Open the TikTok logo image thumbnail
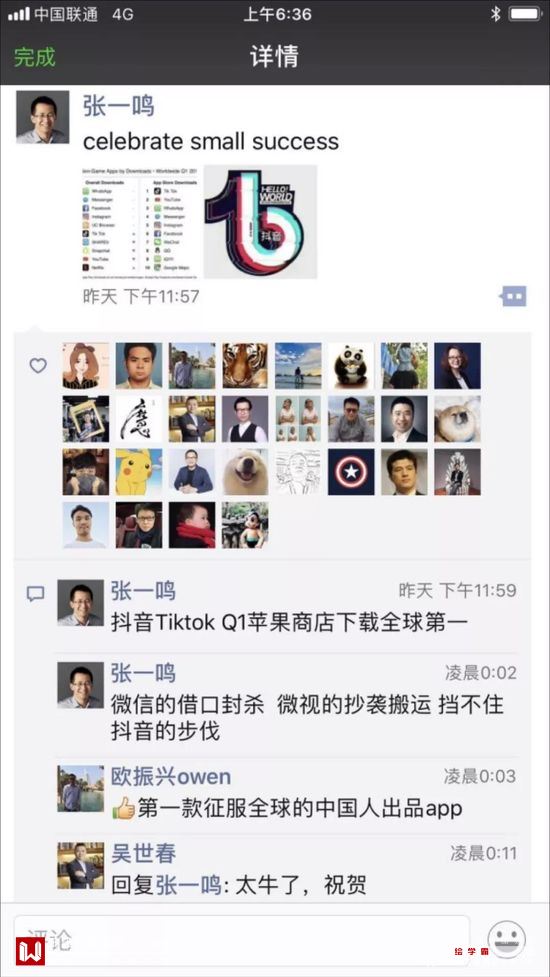Viewport: 550px width, 977px height. pyautogui.click(x=260, y=221)
